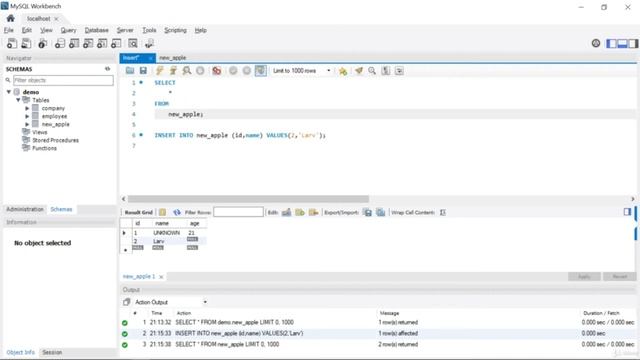Collapse the demo schema node
640x360 pixels.
pos(9,92)
